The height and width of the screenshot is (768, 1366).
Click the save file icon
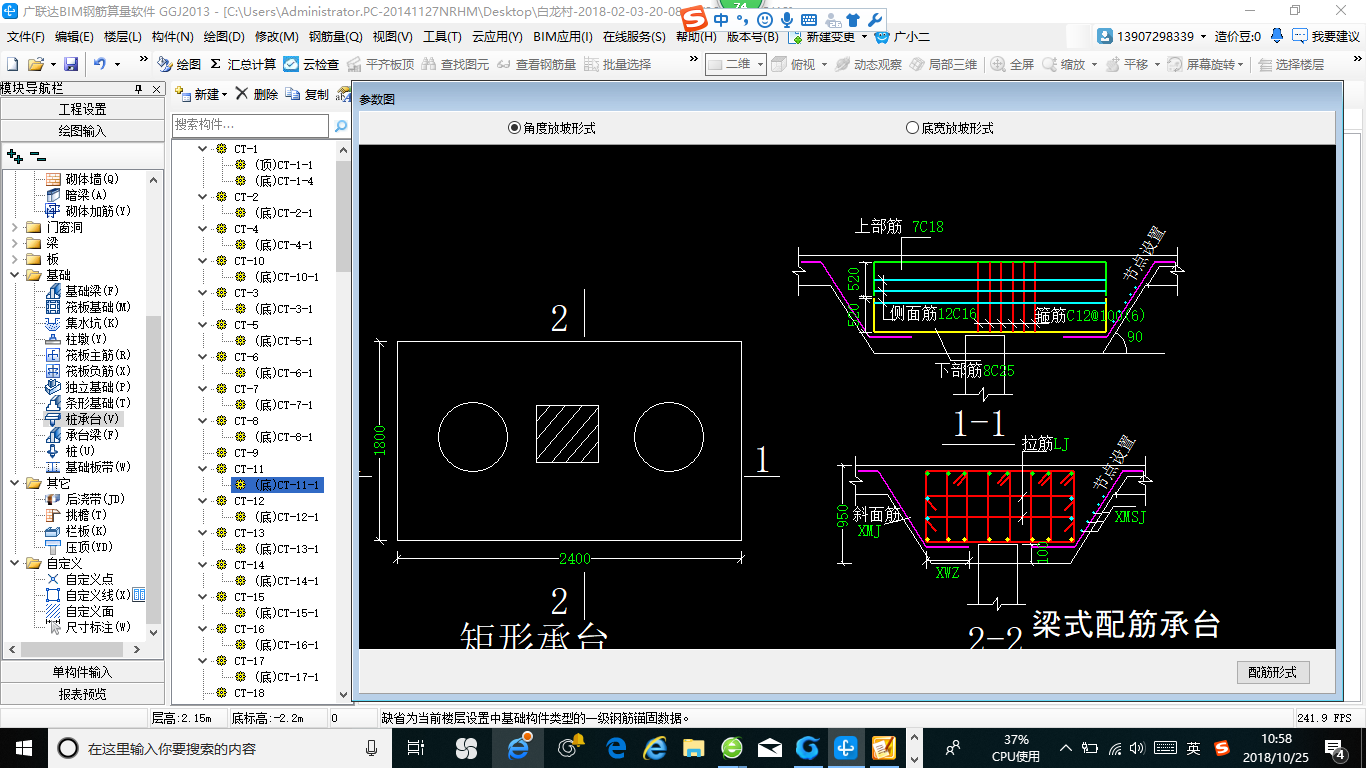point(71,64)
